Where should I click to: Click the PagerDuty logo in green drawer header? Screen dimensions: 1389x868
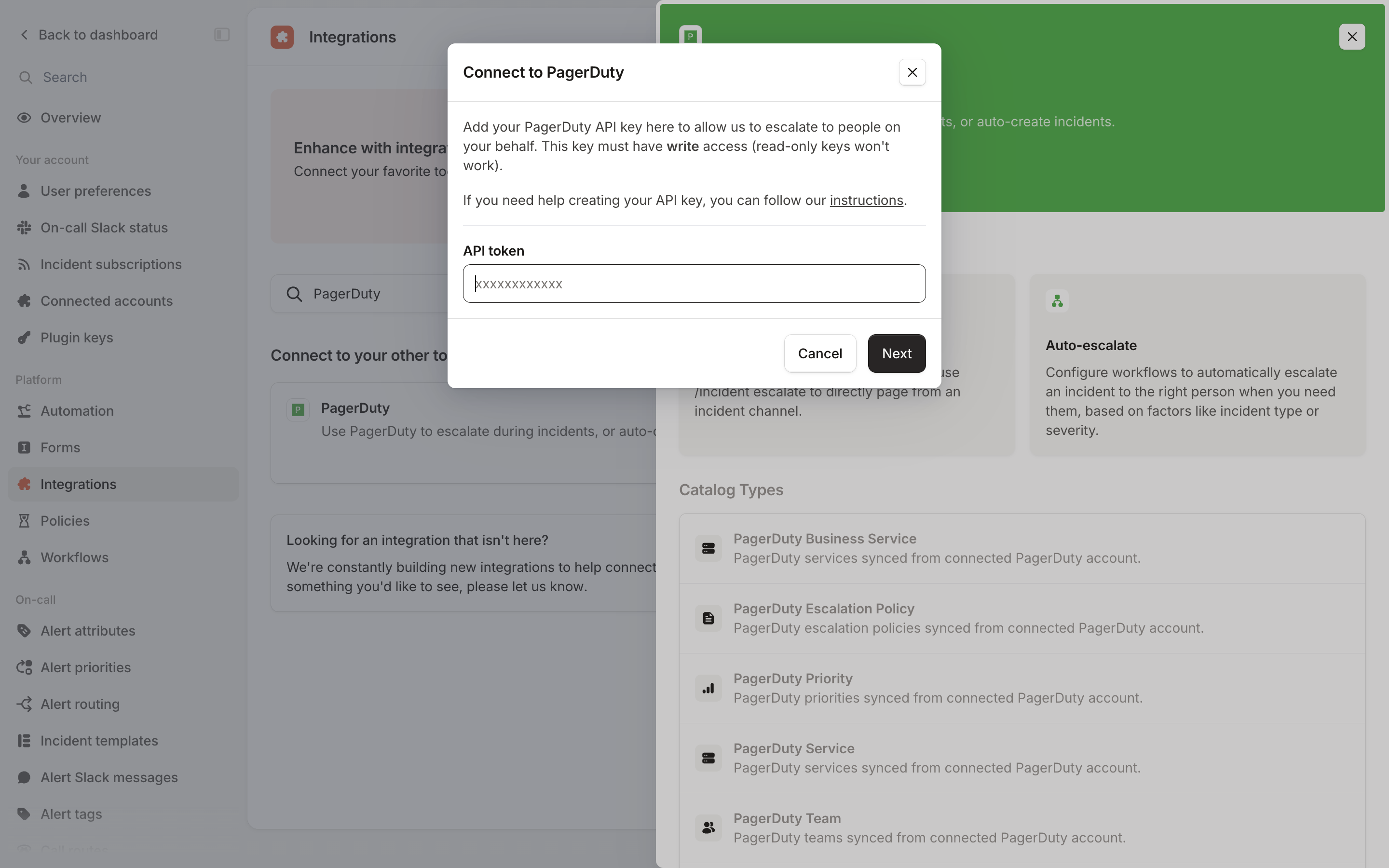691,36
